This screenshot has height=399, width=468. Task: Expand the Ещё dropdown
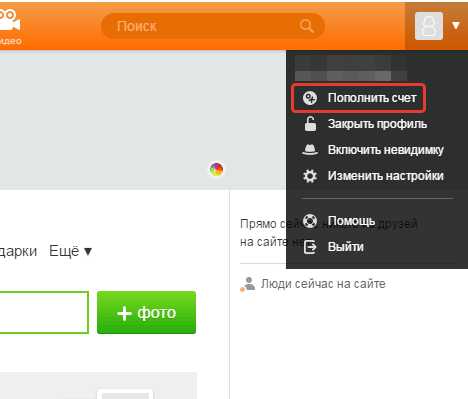(70, 251)
